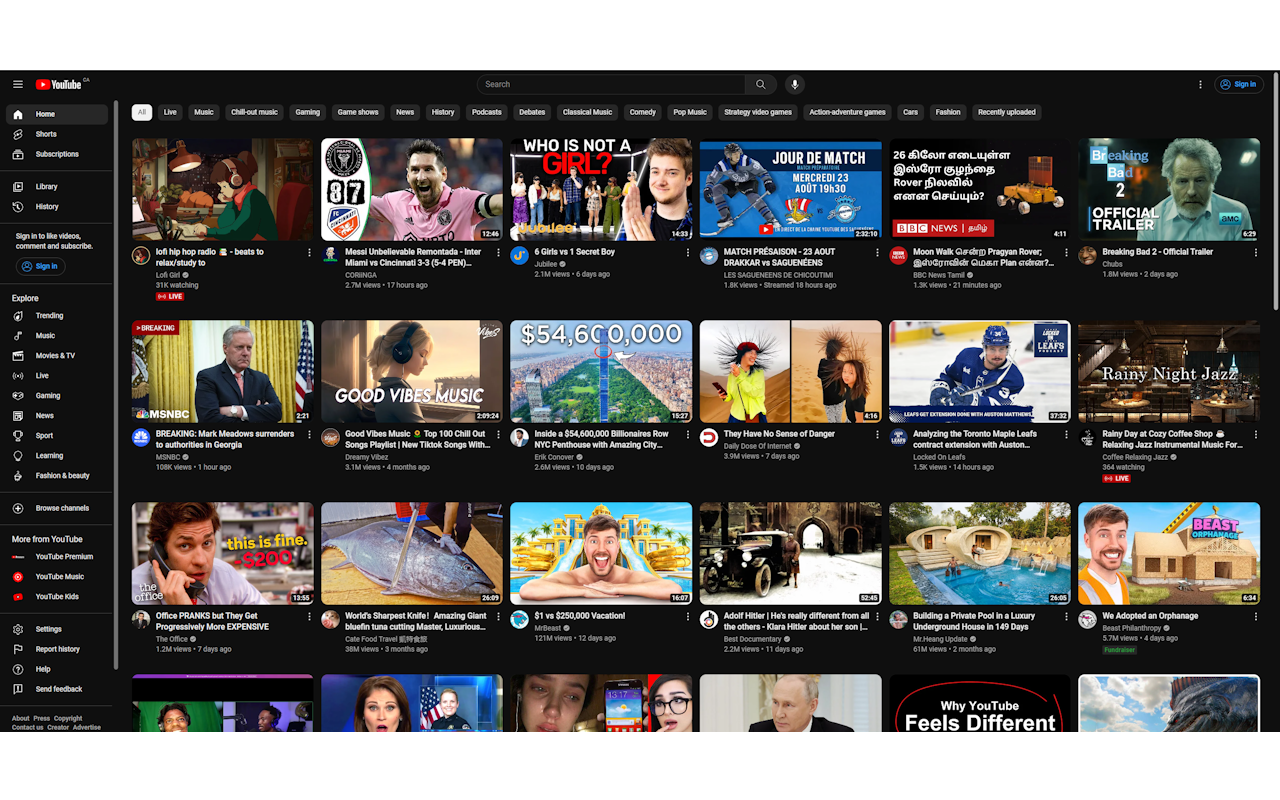Viewport: 1280px width, 800px height.
Task: Open options menu on the lofi hip hop video
Action: pos(309,253)
